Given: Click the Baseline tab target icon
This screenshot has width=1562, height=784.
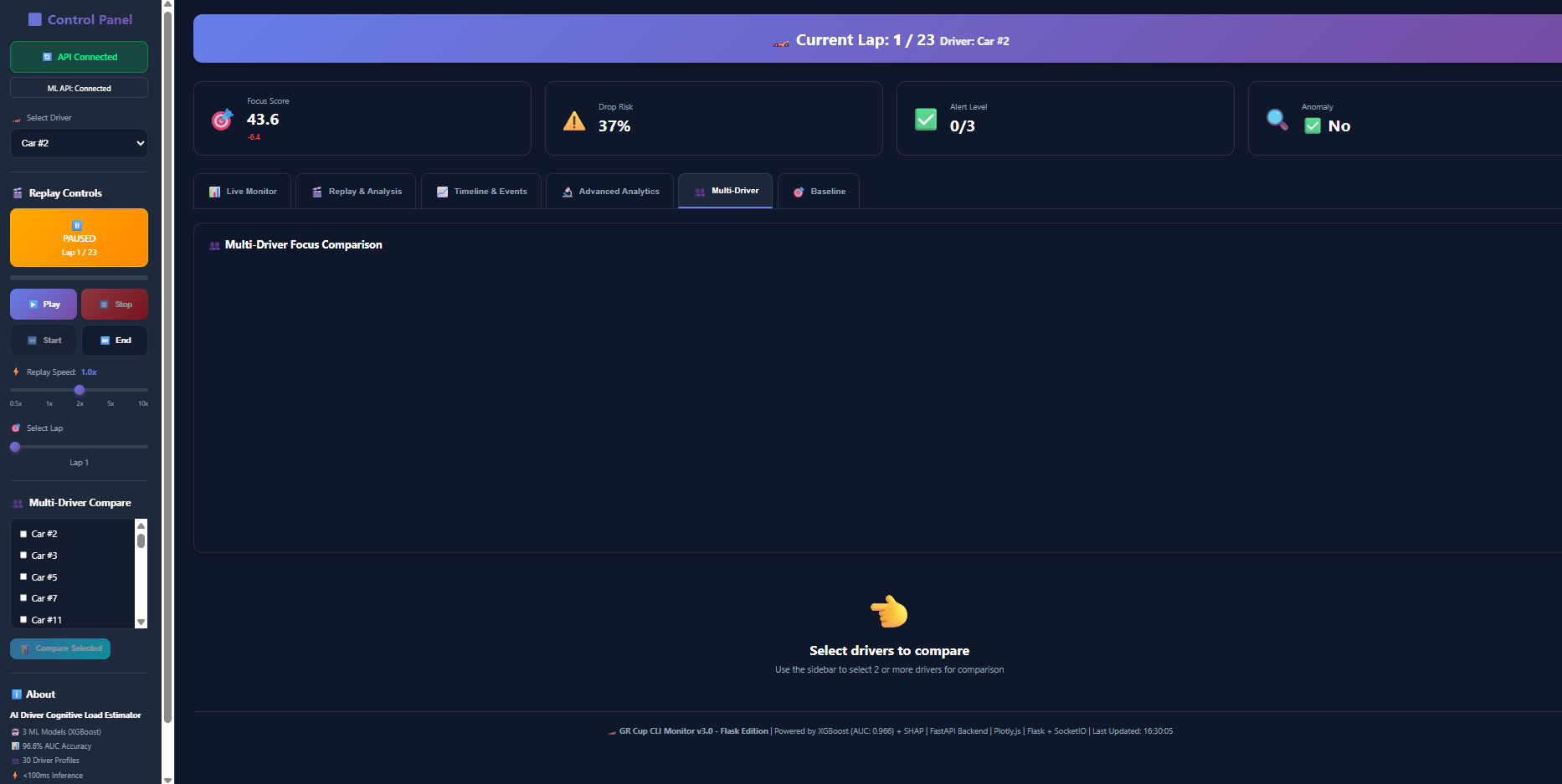Looking at the screenshot, I should pyautogui.click(x=799, y=192).
